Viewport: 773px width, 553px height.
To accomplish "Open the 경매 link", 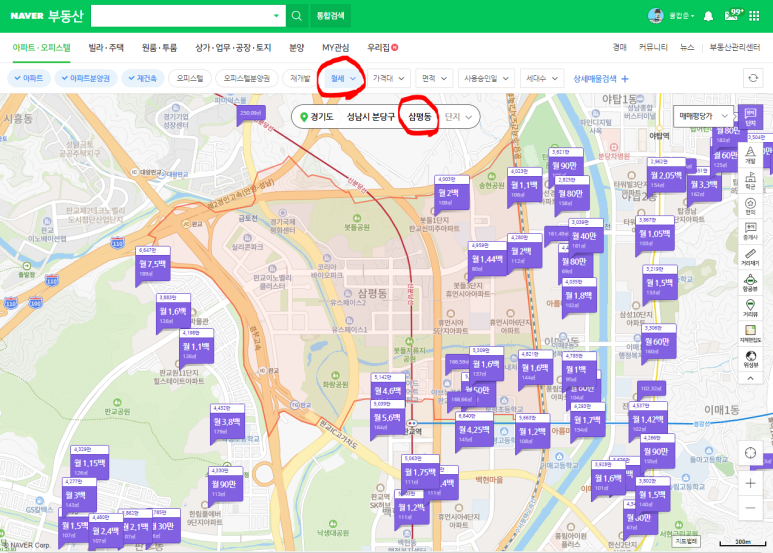I will point(620,47).
